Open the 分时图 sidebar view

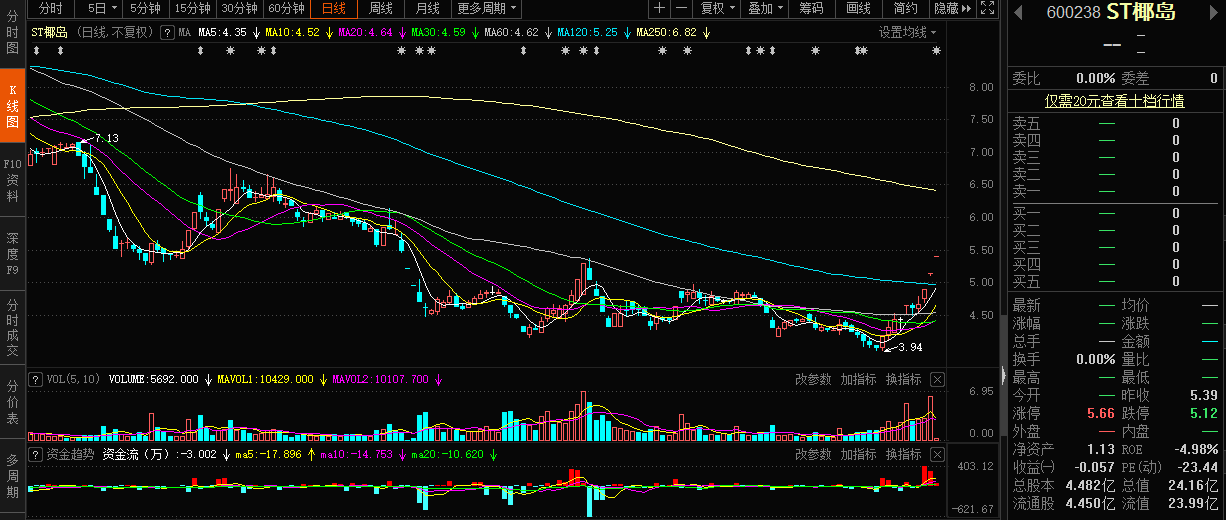[12, 32]
